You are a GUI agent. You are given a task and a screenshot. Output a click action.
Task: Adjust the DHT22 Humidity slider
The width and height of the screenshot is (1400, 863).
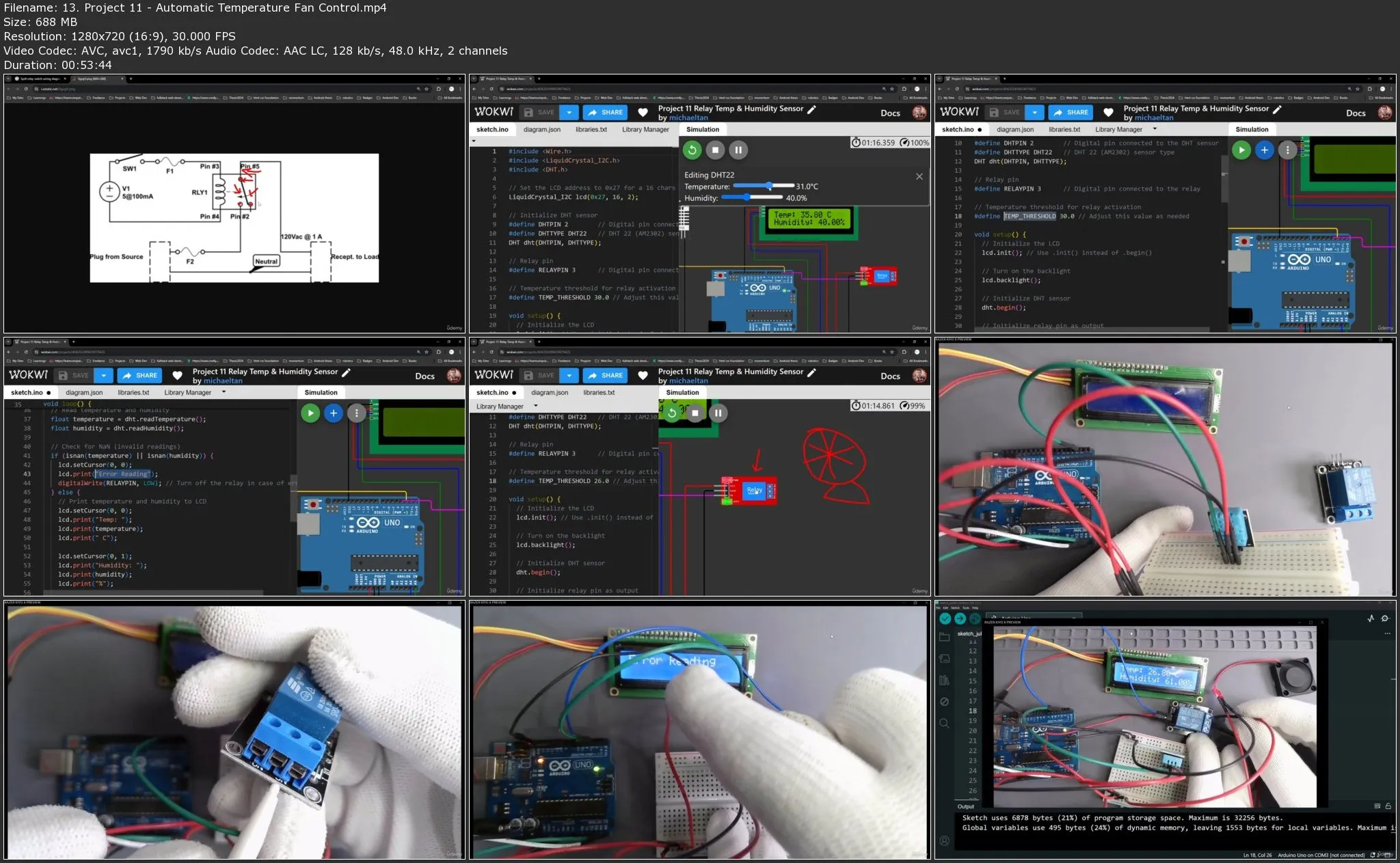coord(751,197)
